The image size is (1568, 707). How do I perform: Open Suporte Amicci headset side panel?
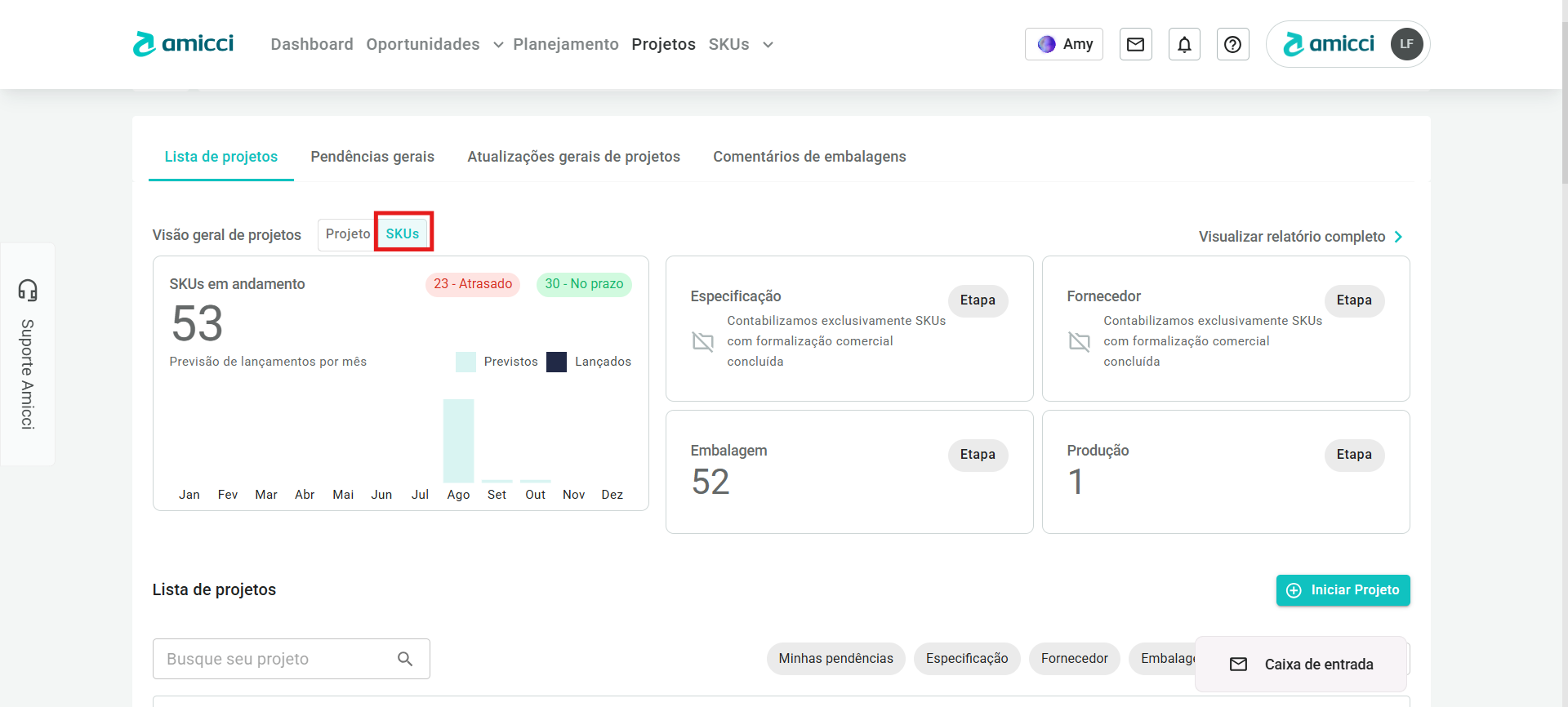click(28, 353)
